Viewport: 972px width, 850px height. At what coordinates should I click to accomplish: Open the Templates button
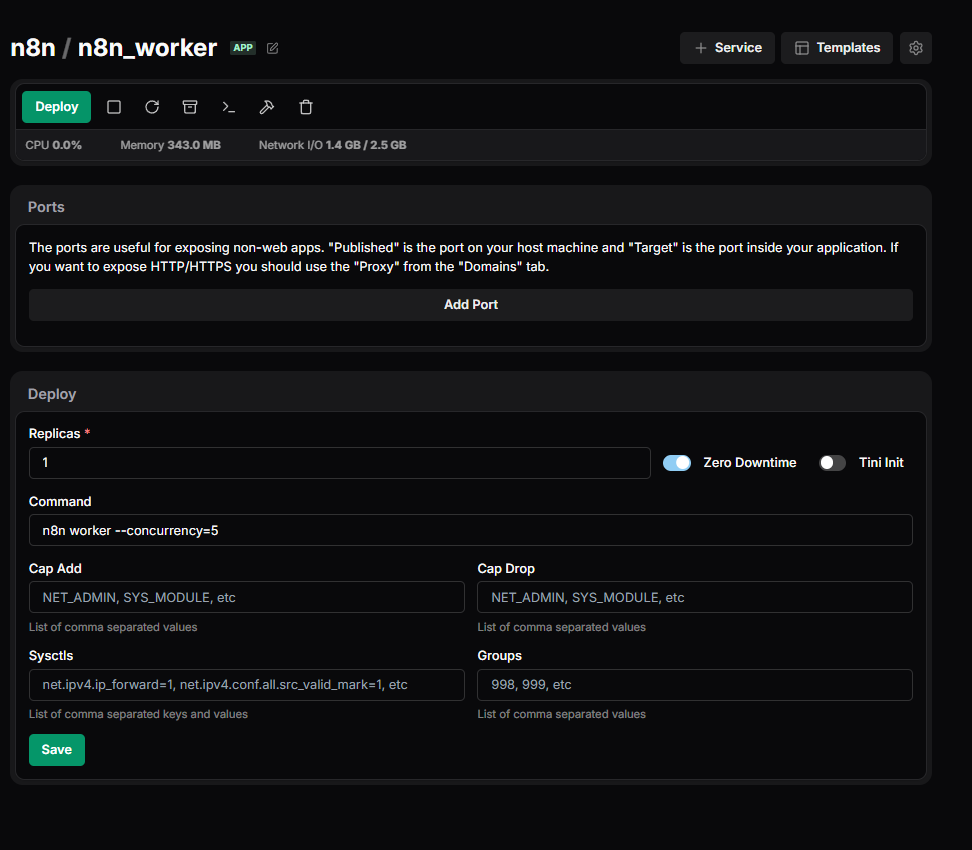[837, 48]
